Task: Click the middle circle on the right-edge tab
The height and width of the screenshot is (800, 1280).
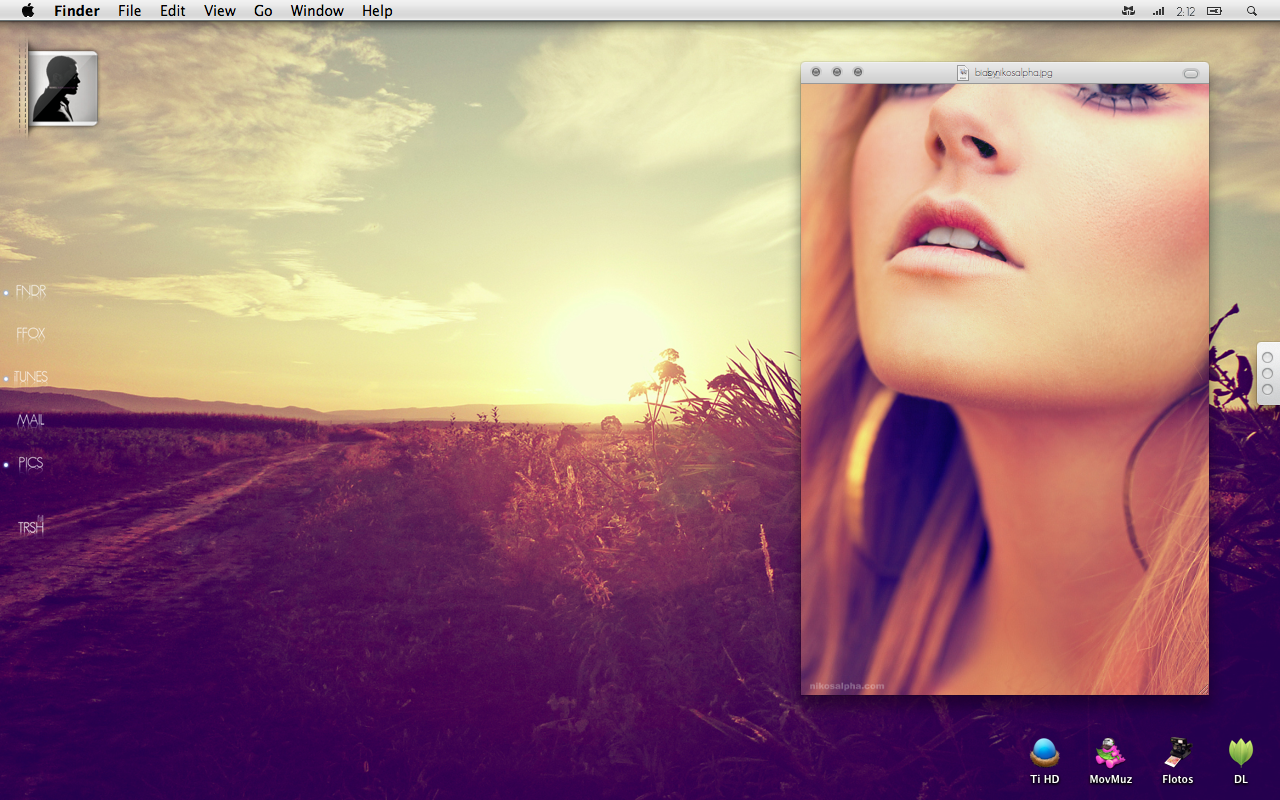Action: [x=1268, y=373]
